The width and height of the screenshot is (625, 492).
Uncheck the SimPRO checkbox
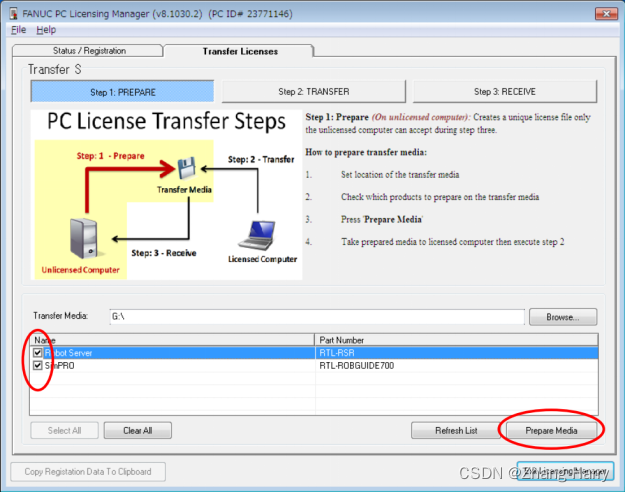coord(38,365)
